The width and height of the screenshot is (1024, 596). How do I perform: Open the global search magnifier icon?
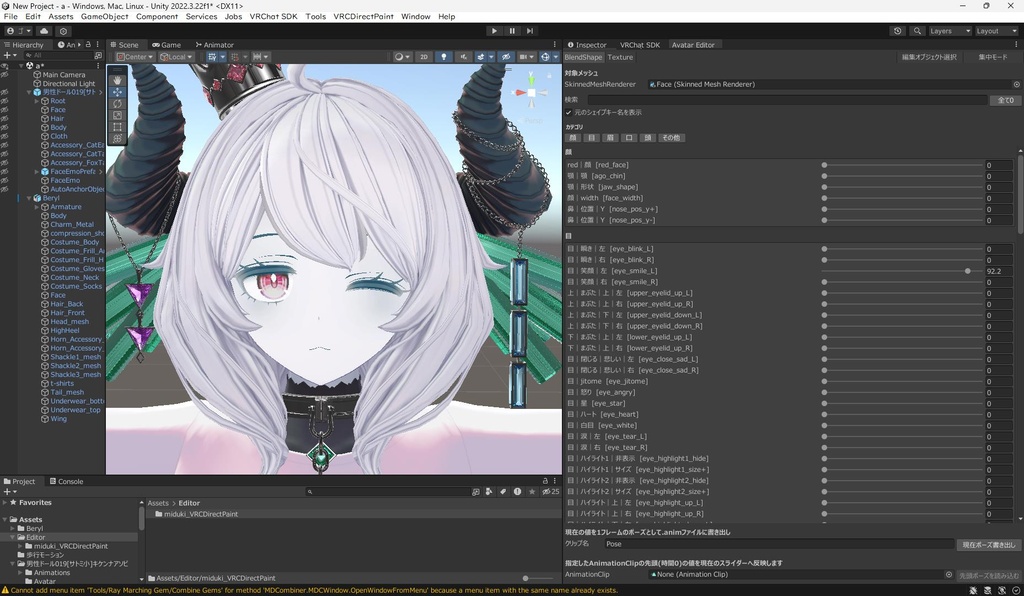917,31
